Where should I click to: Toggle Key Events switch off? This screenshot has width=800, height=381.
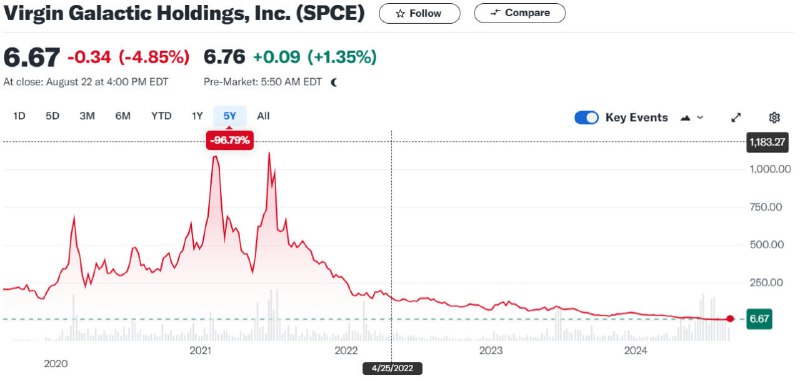tap(586, 118)
